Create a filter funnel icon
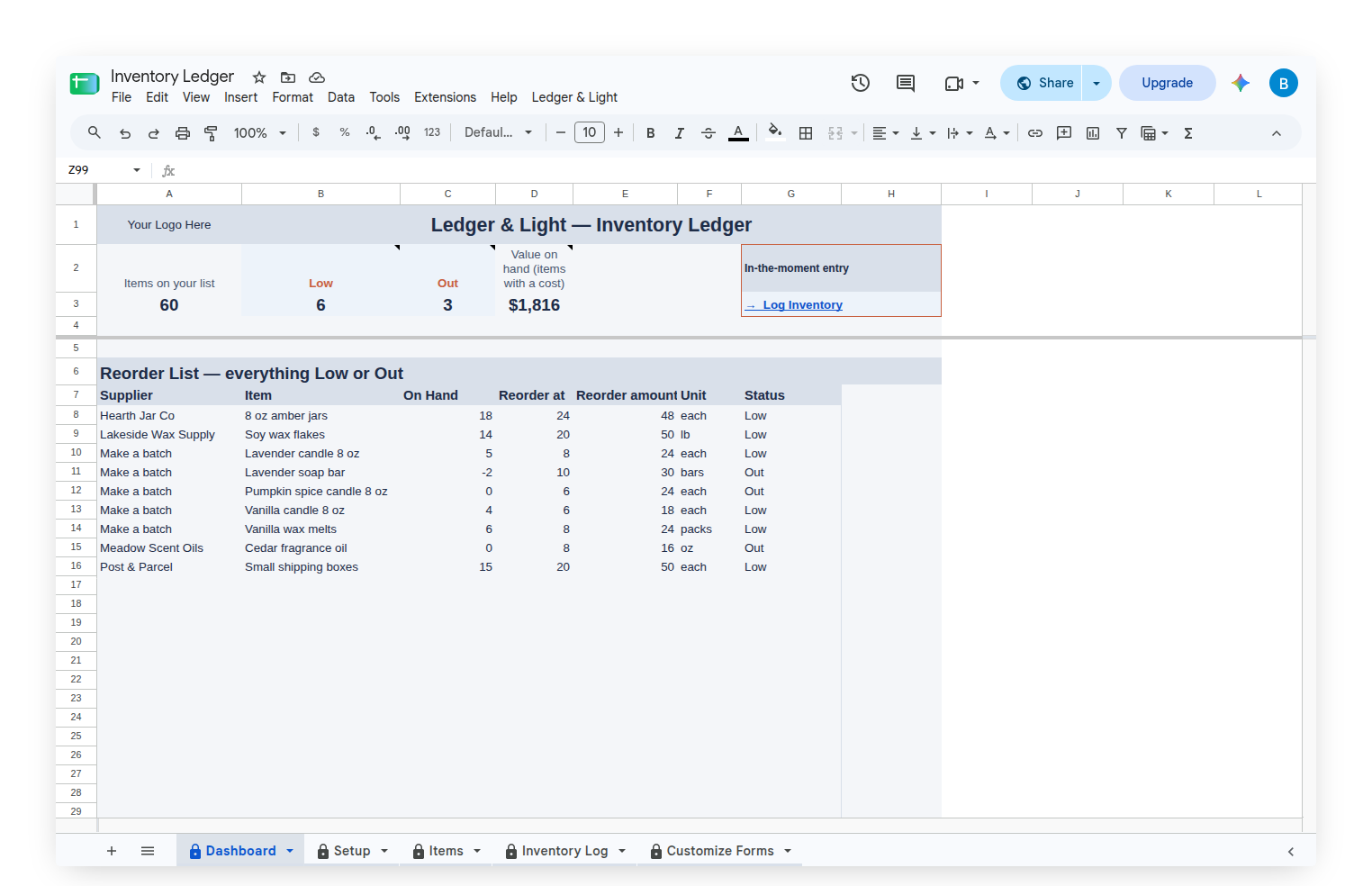Image resolution: width=1372 pixels, height=886 pixels. point(1122,133)
